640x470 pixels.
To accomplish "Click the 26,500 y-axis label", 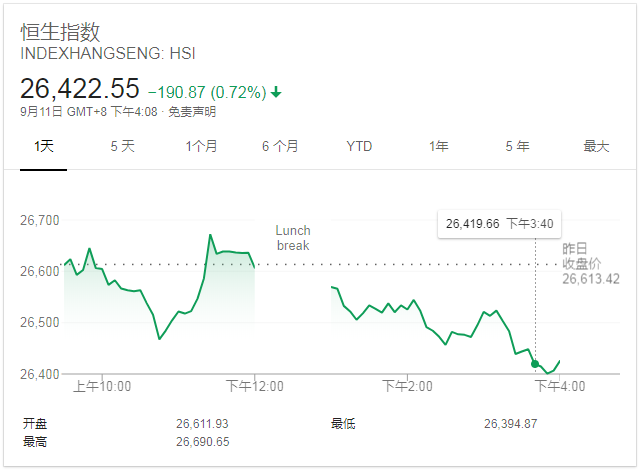I will click(x=40, y=322).
